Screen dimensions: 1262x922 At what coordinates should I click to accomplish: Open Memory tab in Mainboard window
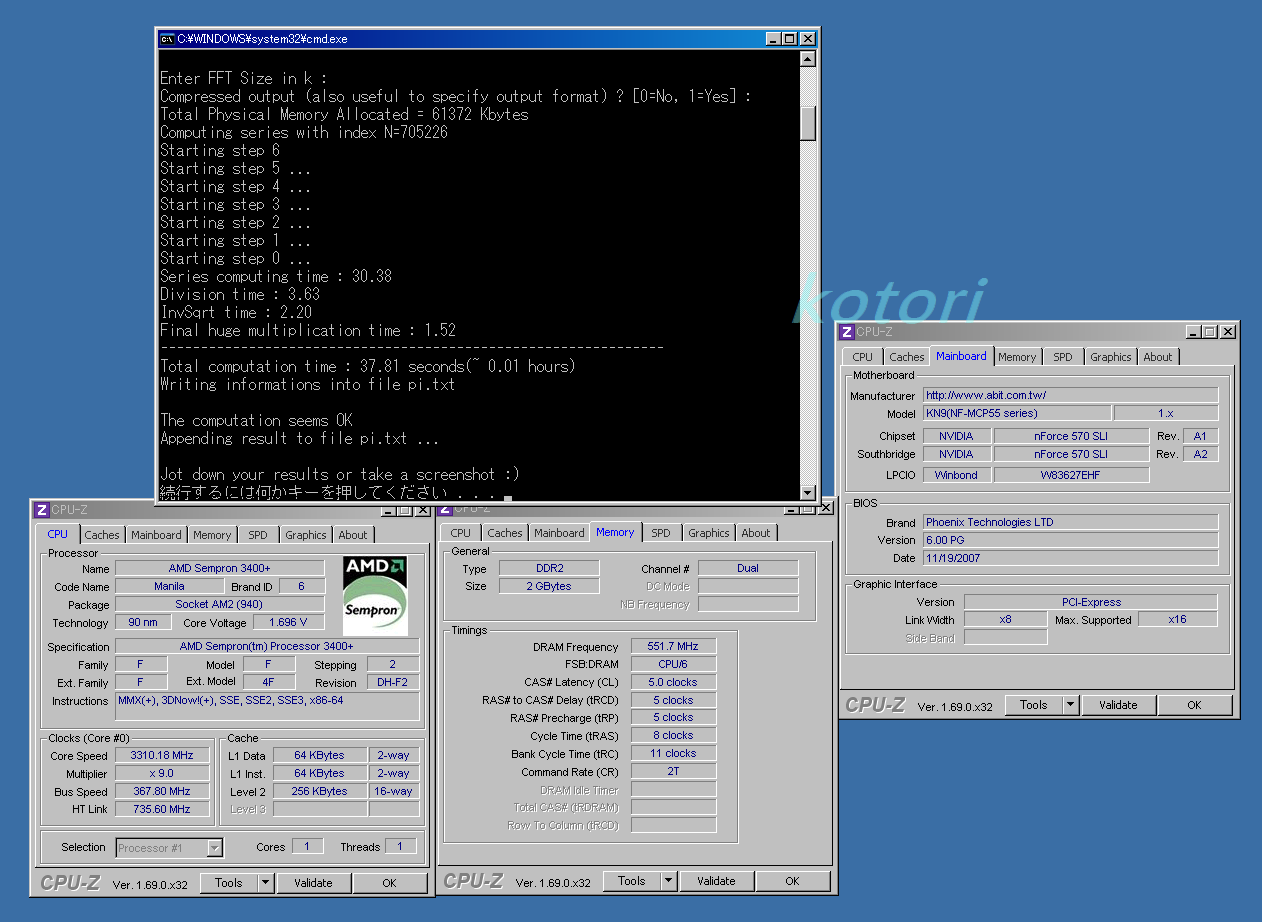pos(1017,357)
